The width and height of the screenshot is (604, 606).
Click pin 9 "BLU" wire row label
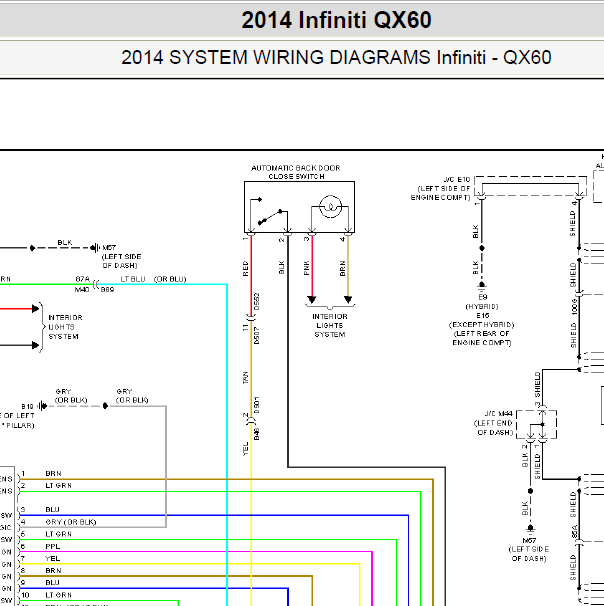pyautogui.click(x=52, y=582)
